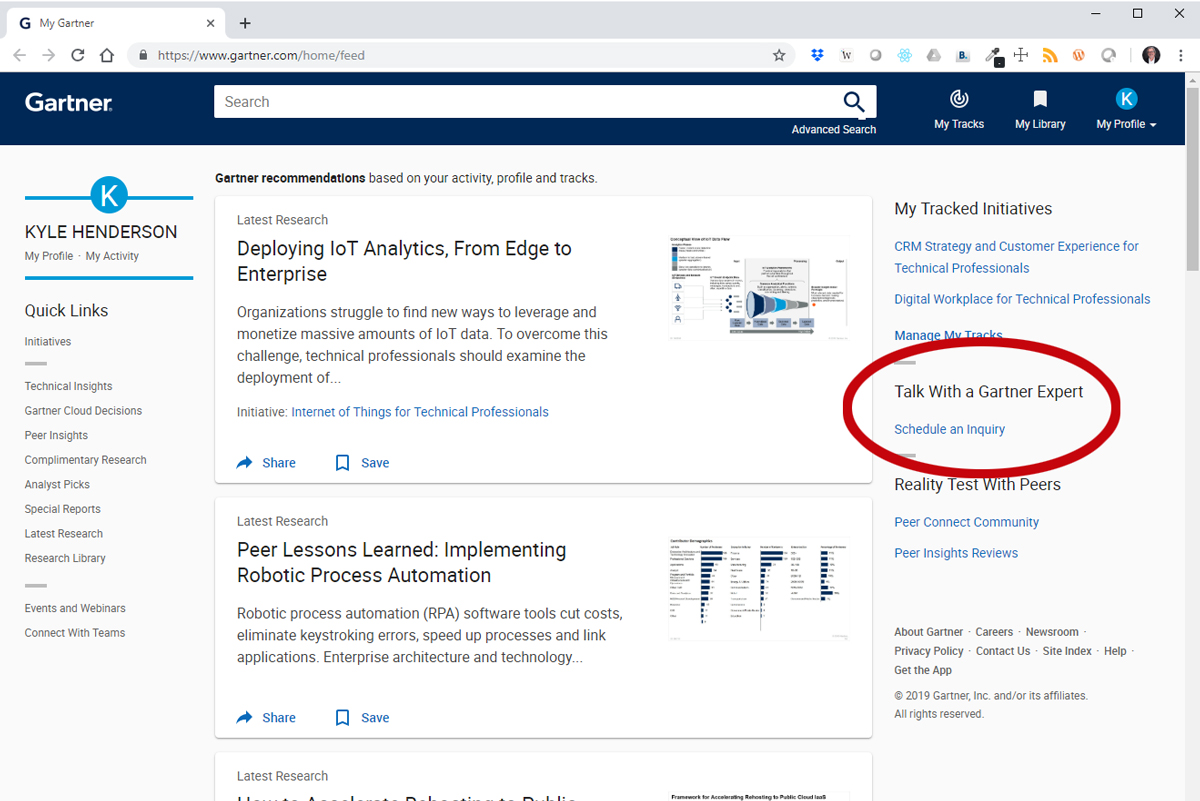This screenshot has width=1200, height=801.
Task: Open the Peer Connect Community link
Action: pos(966,521)
